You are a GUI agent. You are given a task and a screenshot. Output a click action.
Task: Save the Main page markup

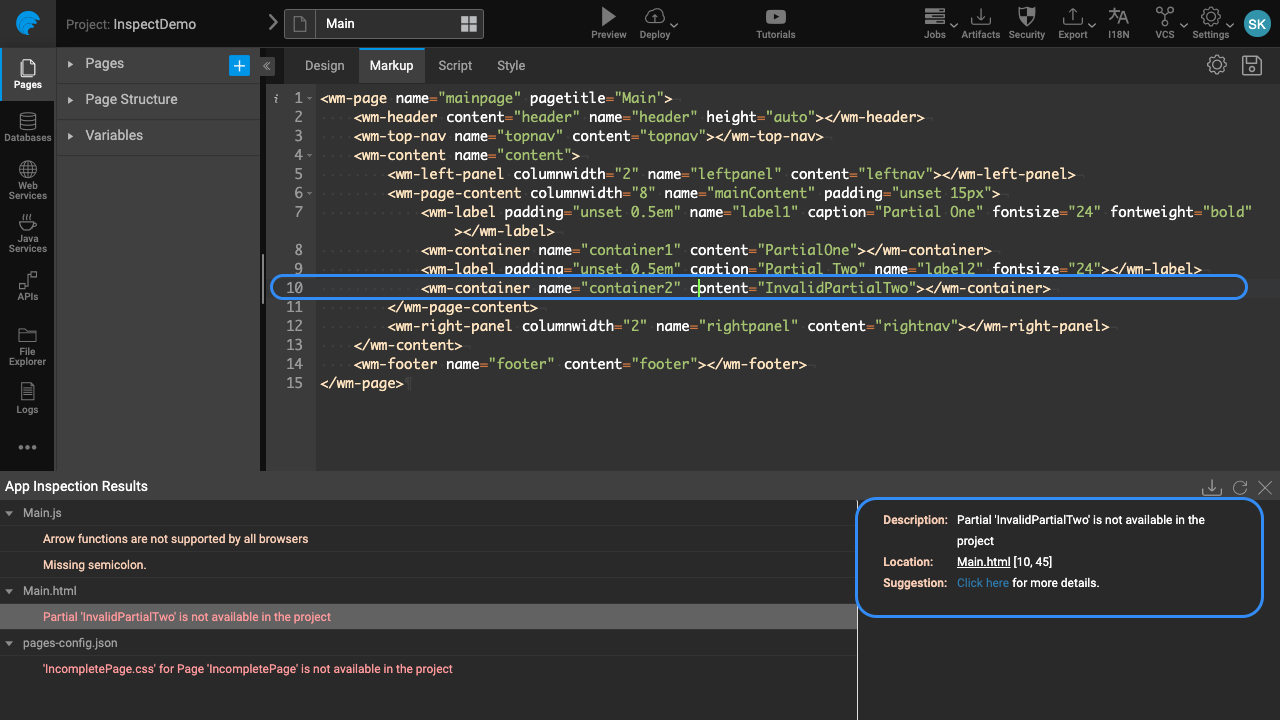pos(1251,64)
